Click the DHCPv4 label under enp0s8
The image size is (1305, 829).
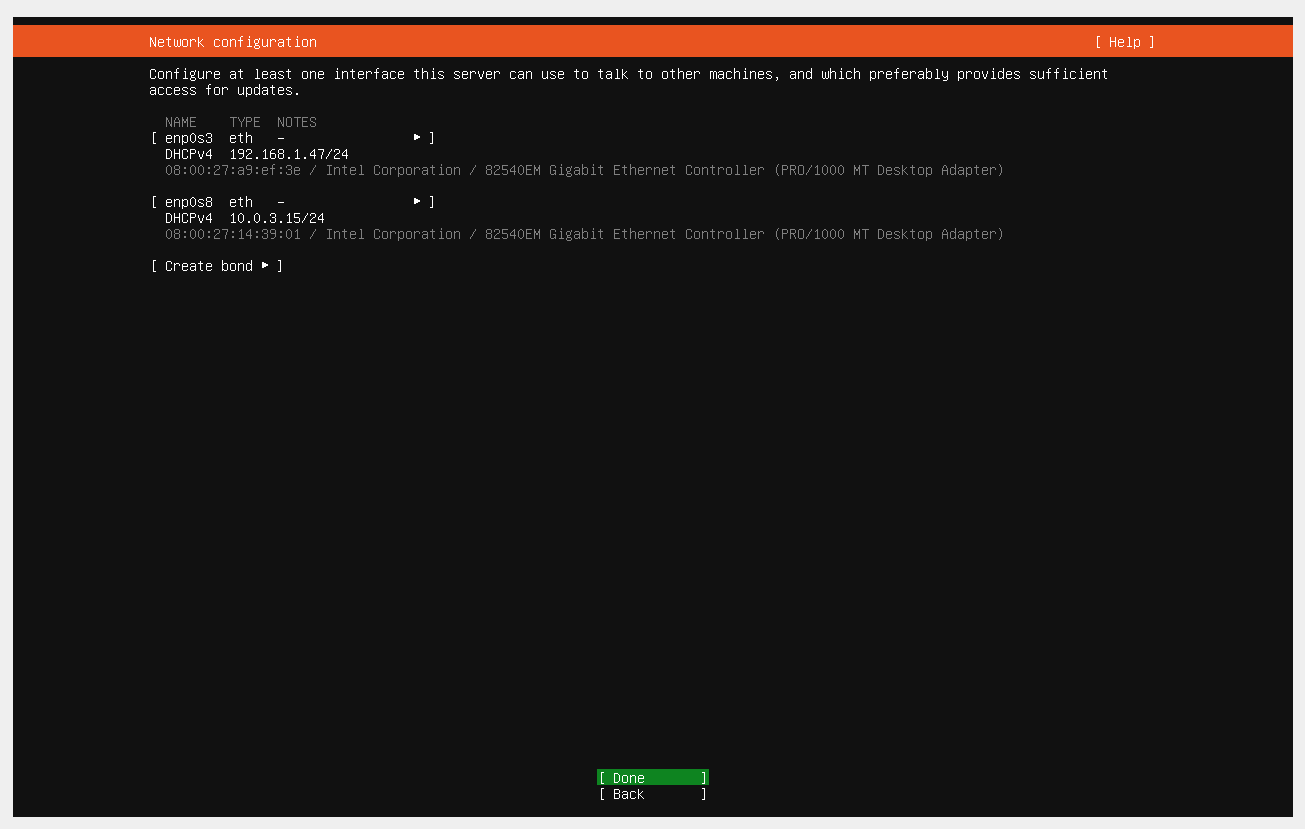(189, 218)
